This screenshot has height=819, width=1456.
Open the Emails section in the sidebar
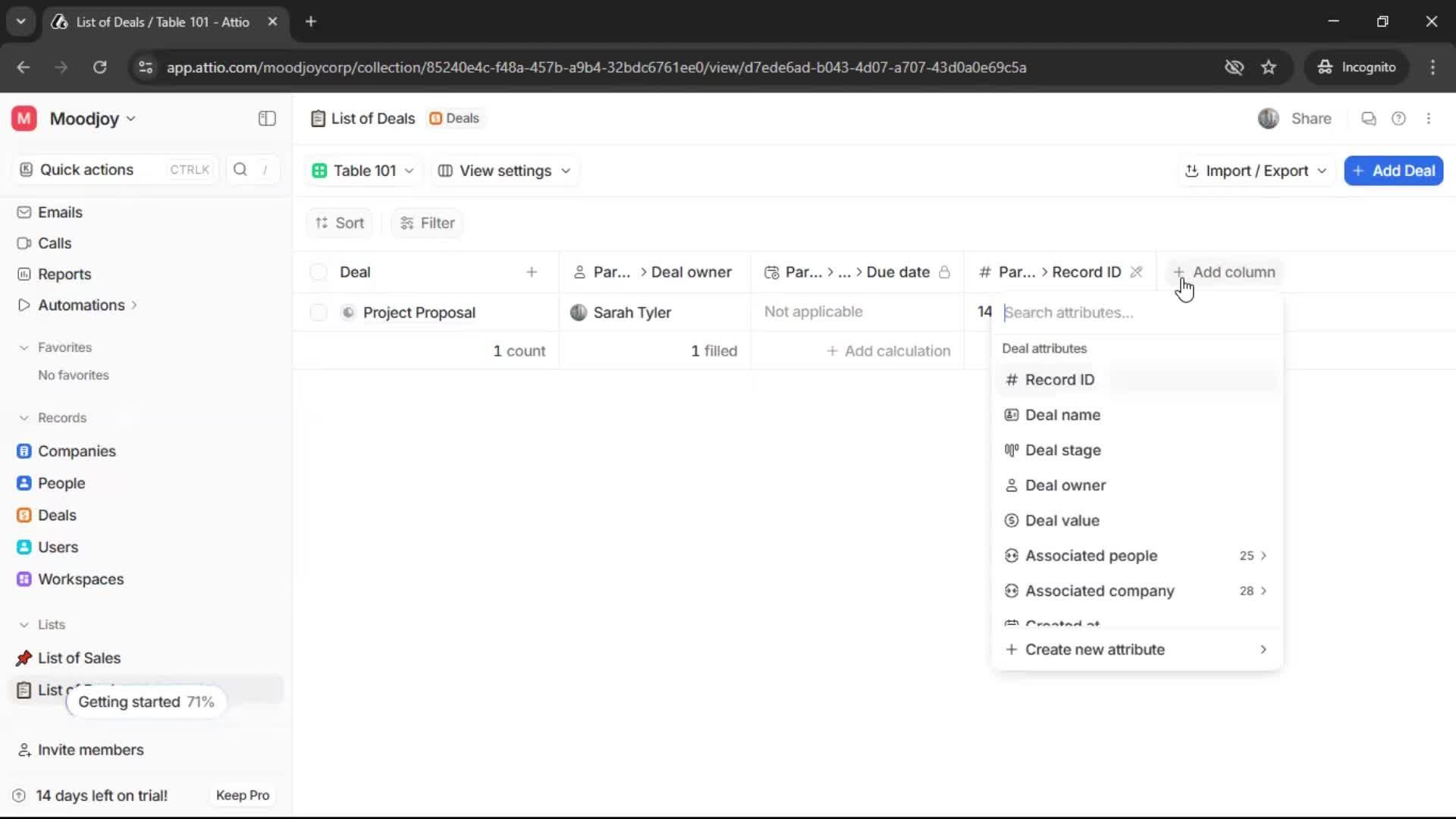pyautogui.click(x=61, y=212)
